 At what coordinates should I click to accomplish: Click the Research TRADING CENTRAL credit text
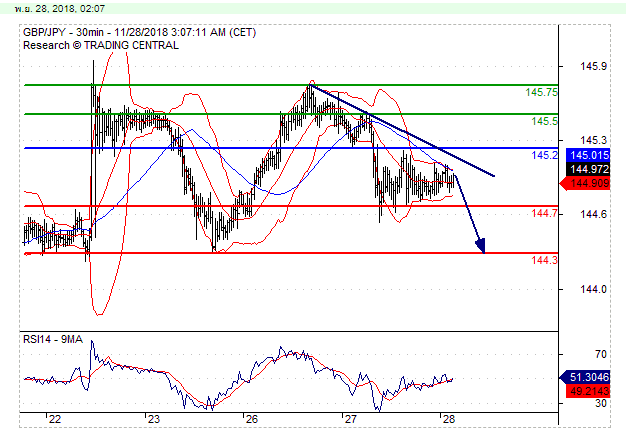click(101, 44)
